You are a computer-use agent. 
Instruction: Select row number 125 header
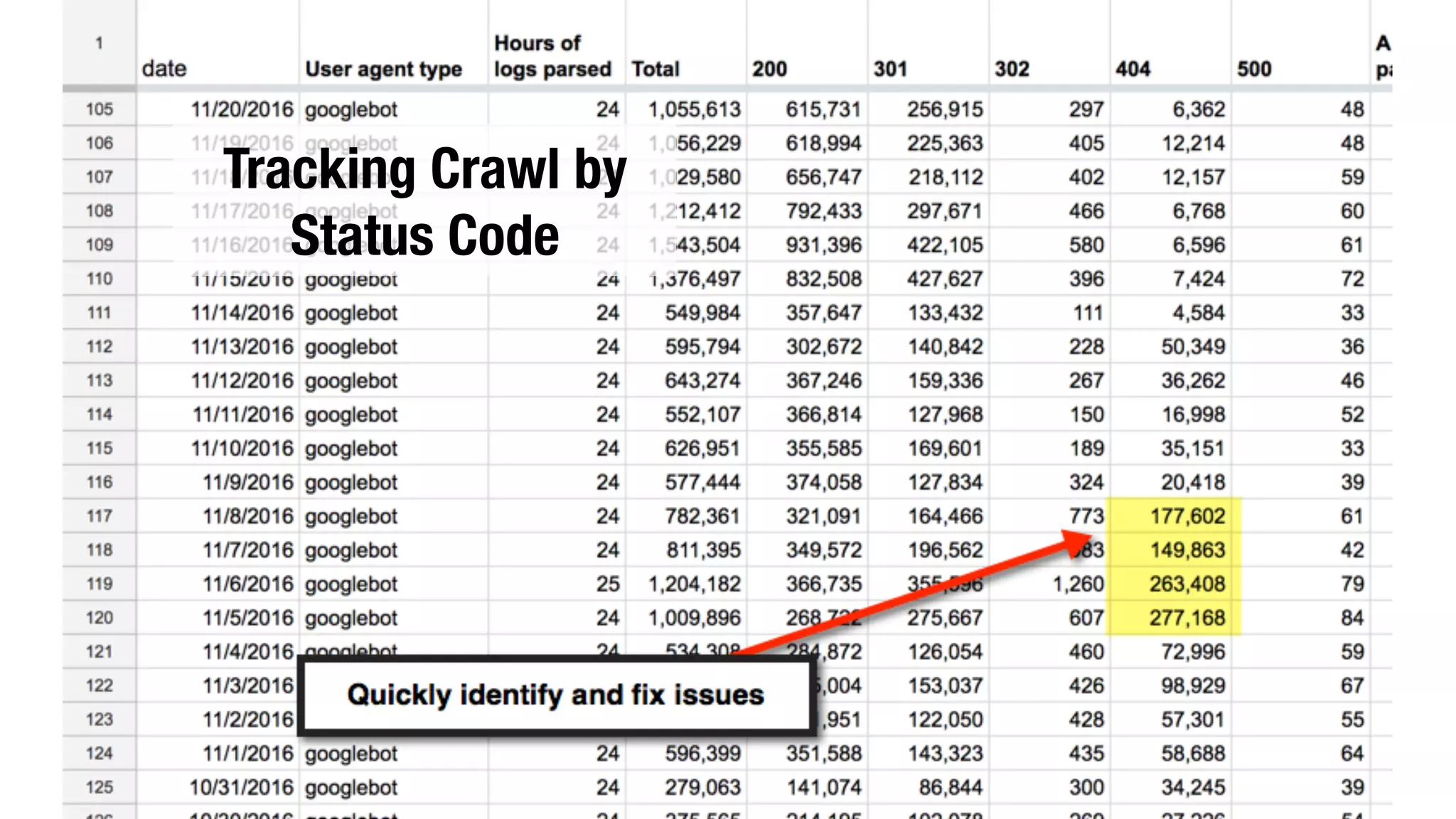pyautogui.click(x=100, y=787)
